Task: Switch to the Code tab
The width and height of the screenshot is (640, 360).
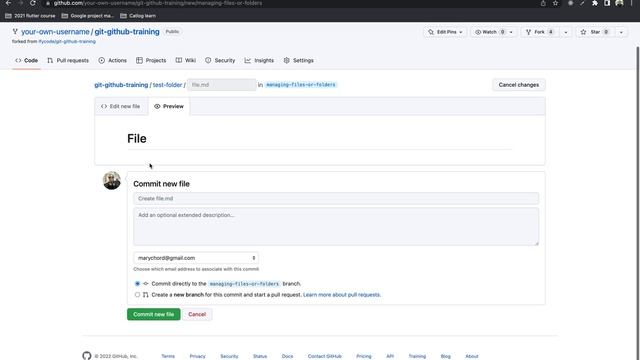Action: [x=27, y=60]
